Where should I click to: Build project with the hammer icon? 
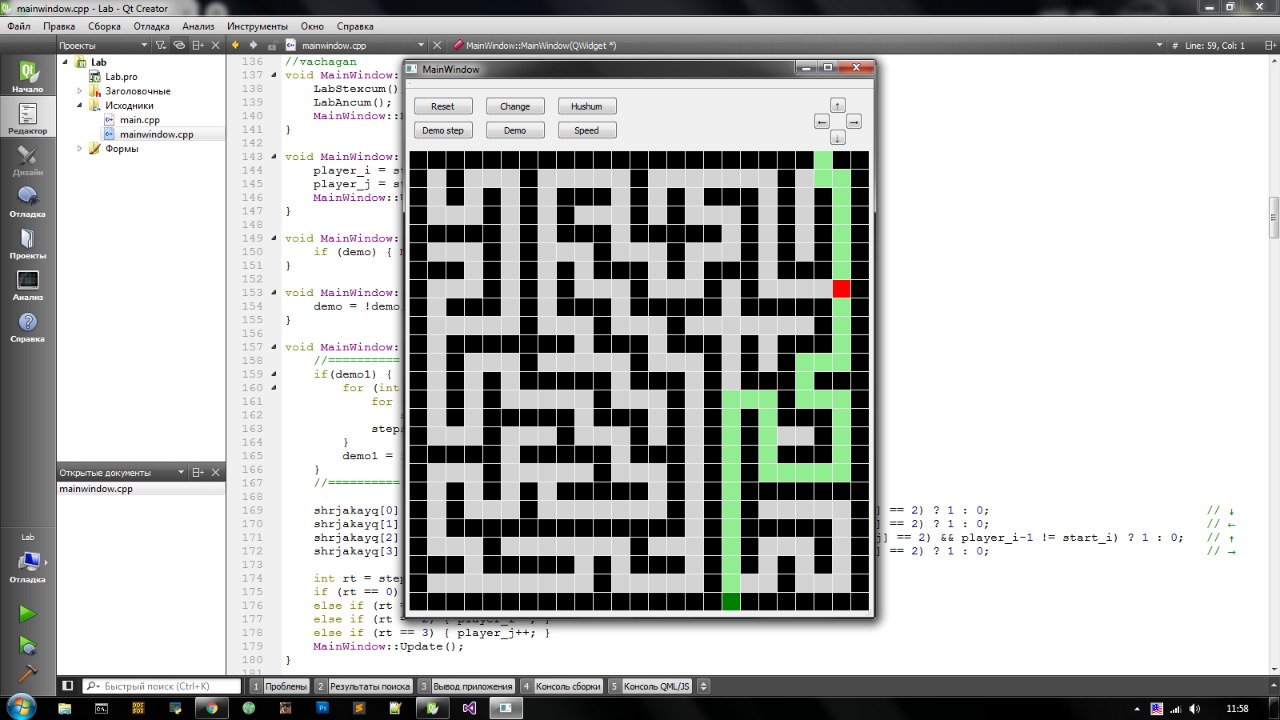coord(27,674)
